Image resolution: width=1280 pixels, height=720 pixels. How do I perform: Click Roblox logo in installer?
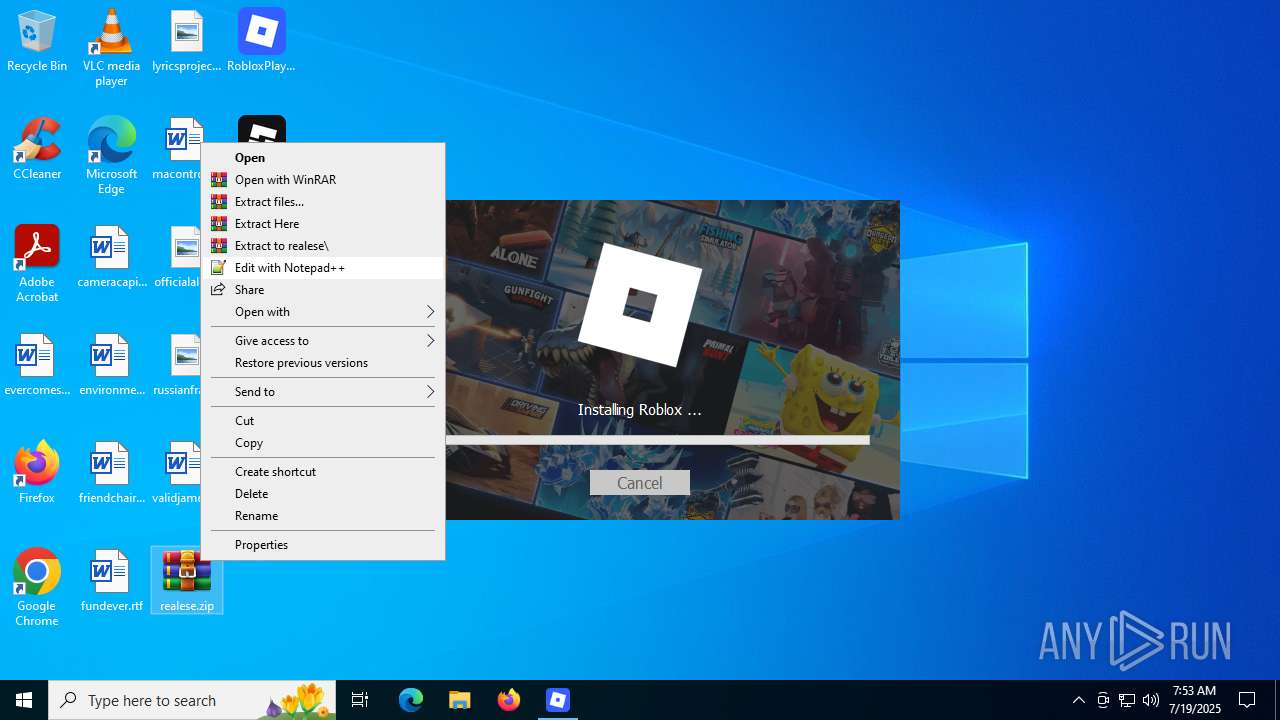(640, 304)
